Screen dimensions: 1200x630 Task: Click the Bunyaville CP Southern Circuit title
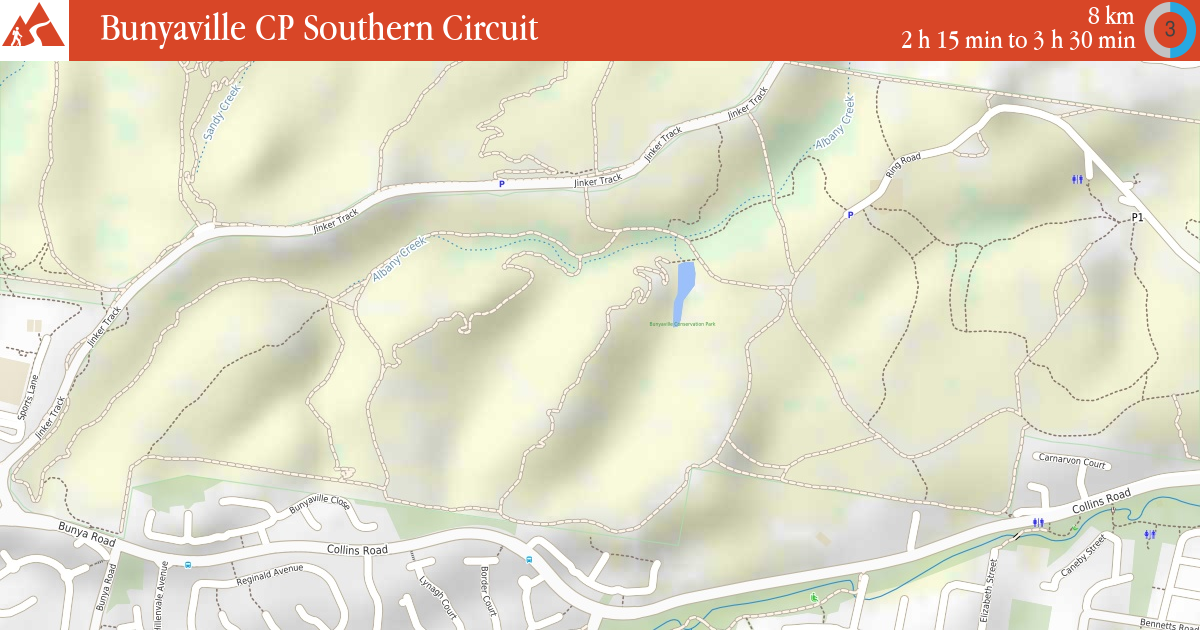click(x=319, y=29)
